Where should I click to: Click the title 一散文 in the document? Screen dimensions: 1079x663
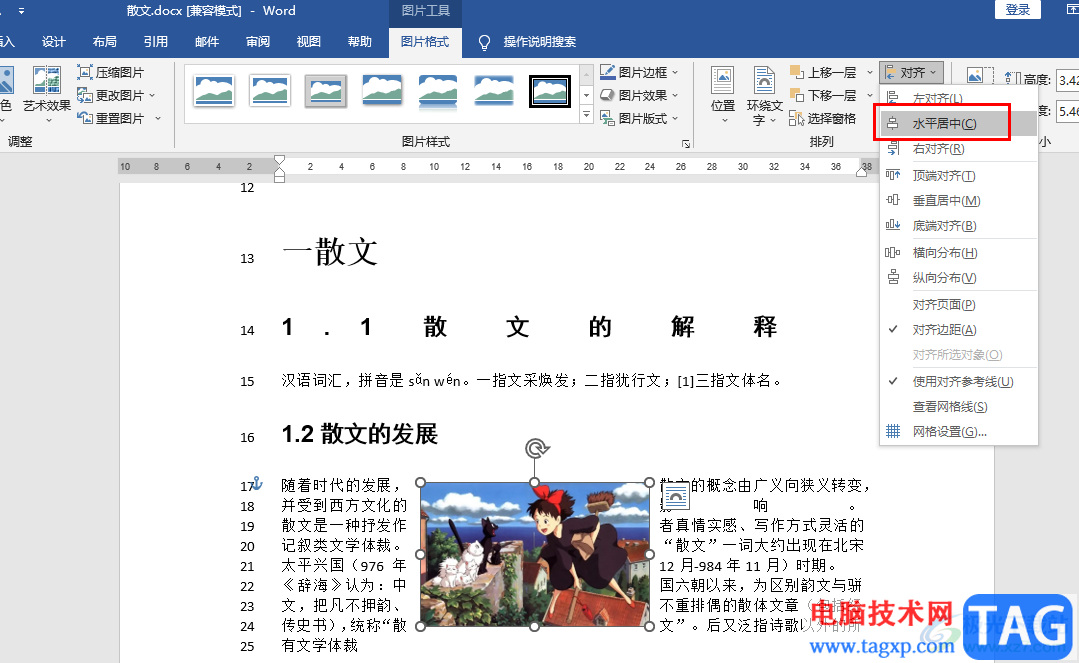(330, 252)
